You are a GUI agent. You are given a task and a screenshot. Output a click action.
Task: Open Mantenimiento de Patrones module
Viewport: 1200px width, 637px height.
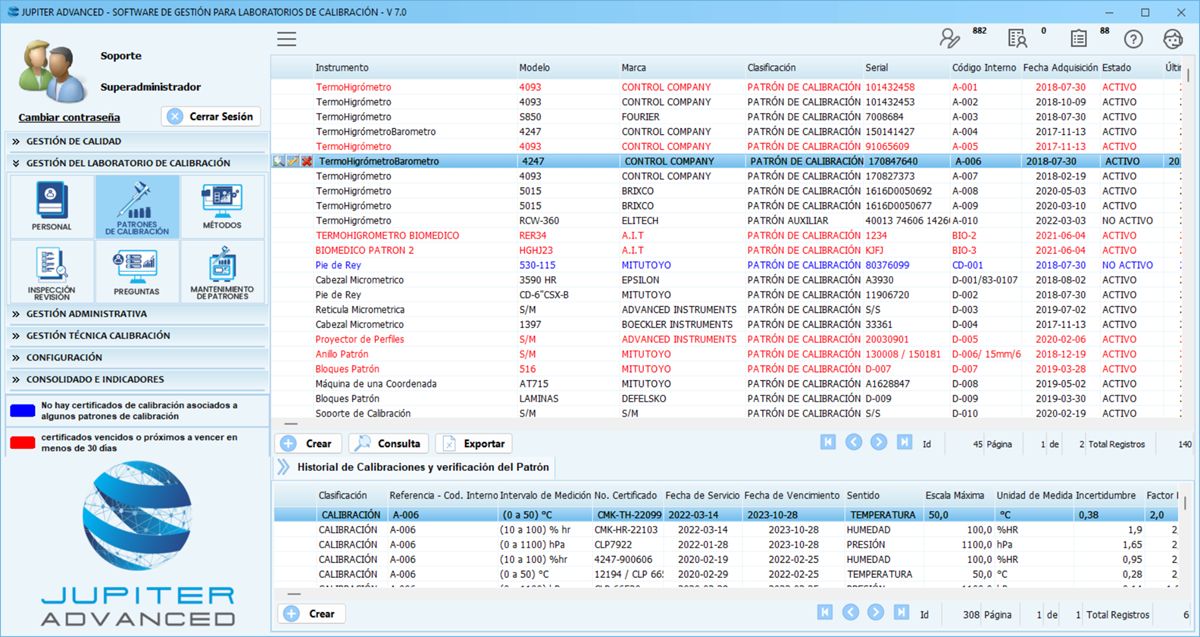(222, 272)
